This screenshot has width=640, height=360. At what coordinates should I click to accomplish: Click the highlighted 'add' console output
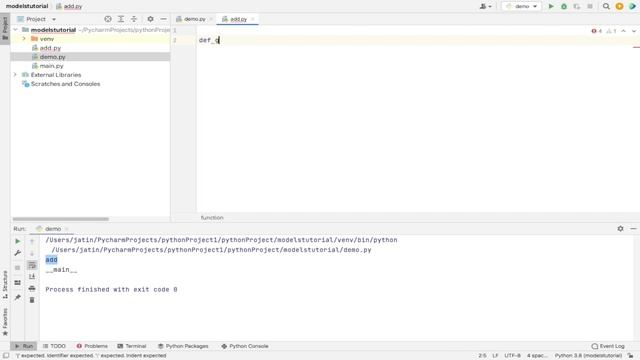51,260
